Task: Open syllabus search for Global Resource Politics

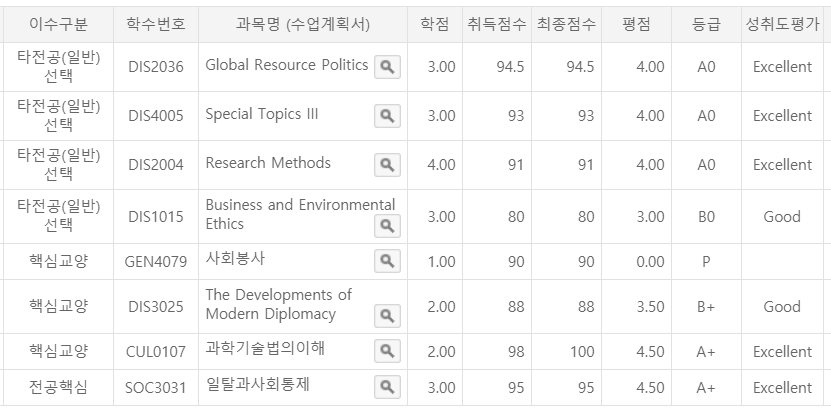Action: [387, 67]
